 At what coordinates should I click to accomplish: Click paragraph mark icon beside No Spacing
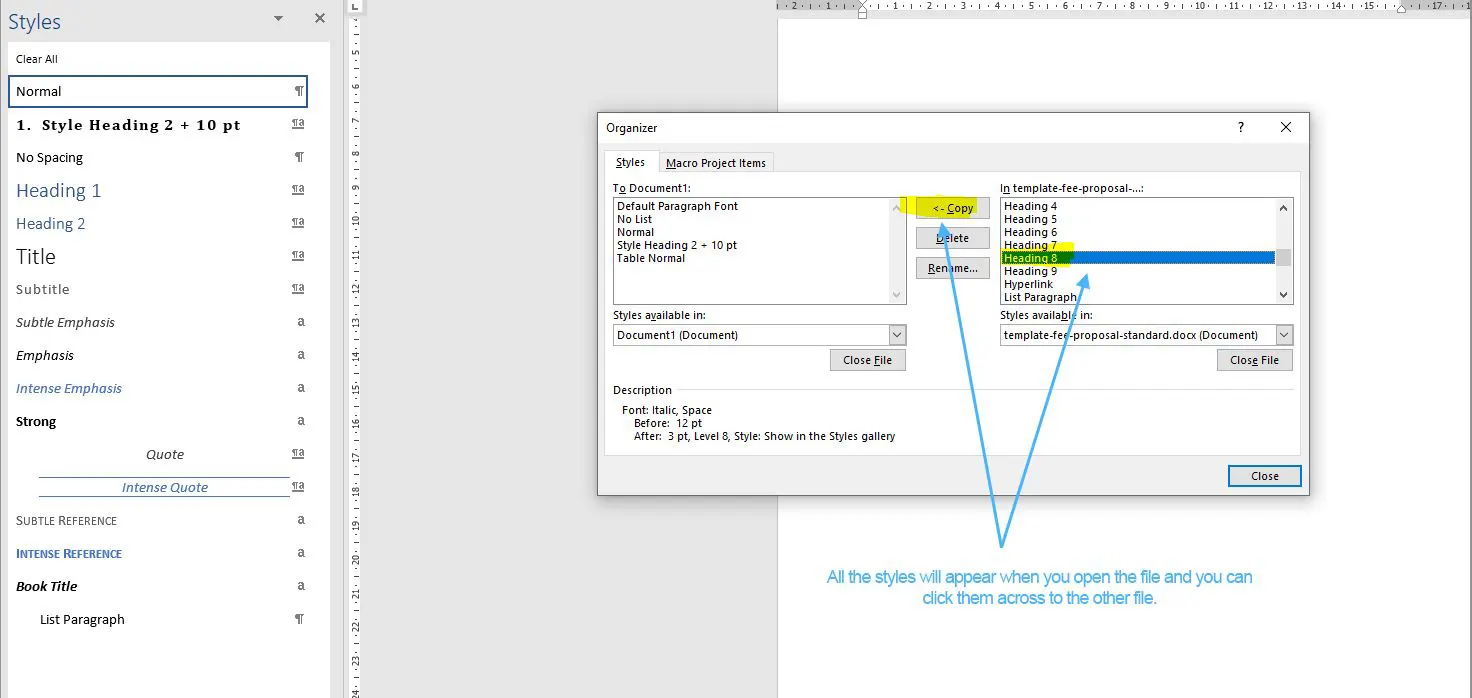(x=298, y=157)
